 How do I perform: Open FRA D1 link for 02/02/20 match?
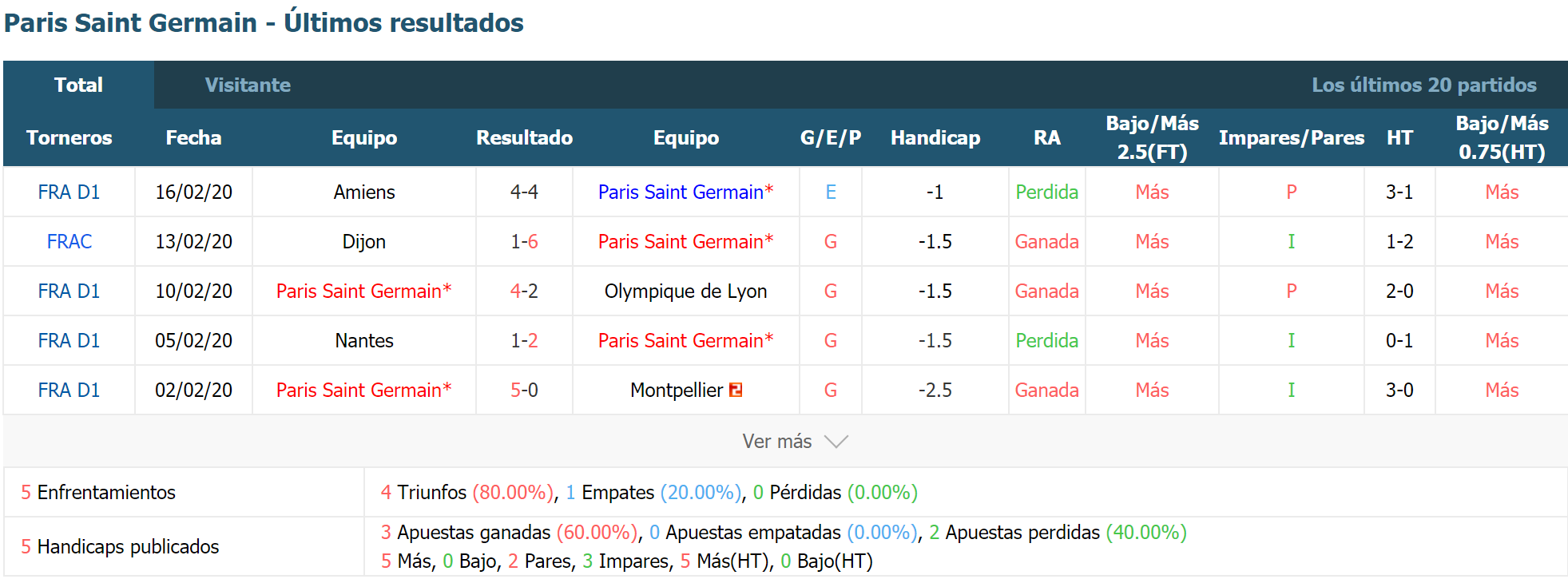point(69,391)
